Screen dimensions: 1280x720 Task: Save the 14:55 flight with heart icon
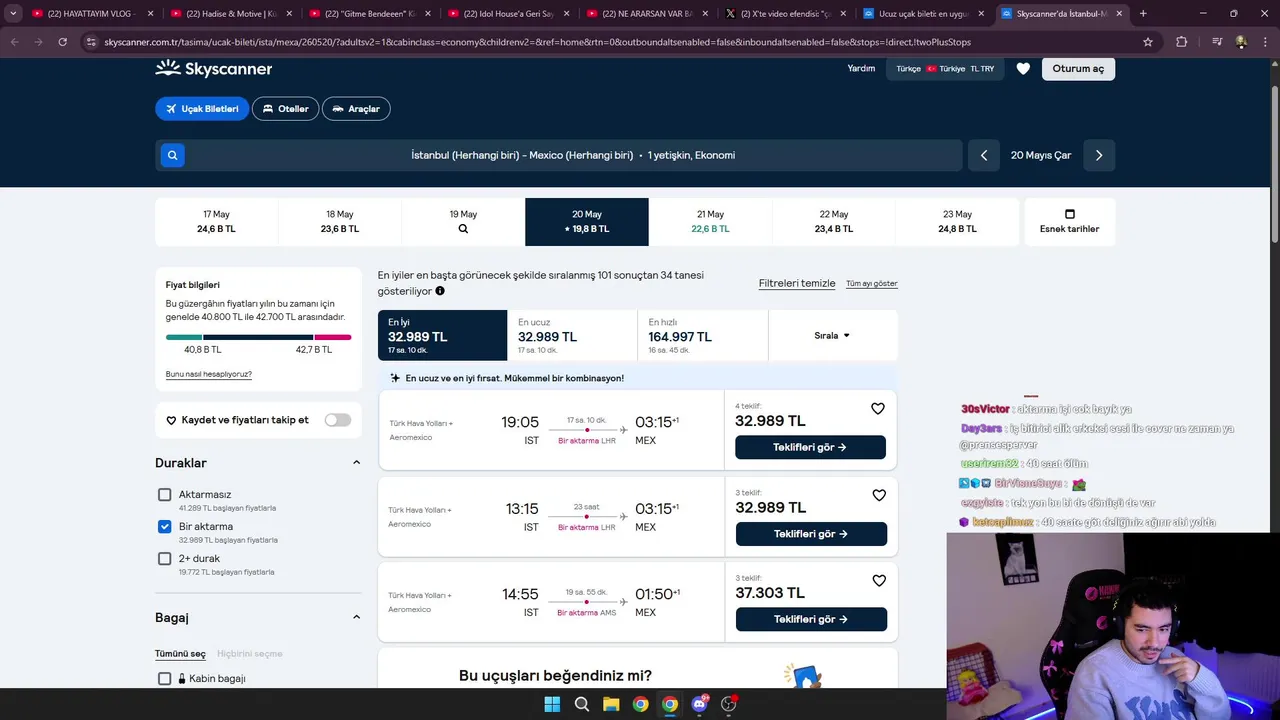coord(879,580)
